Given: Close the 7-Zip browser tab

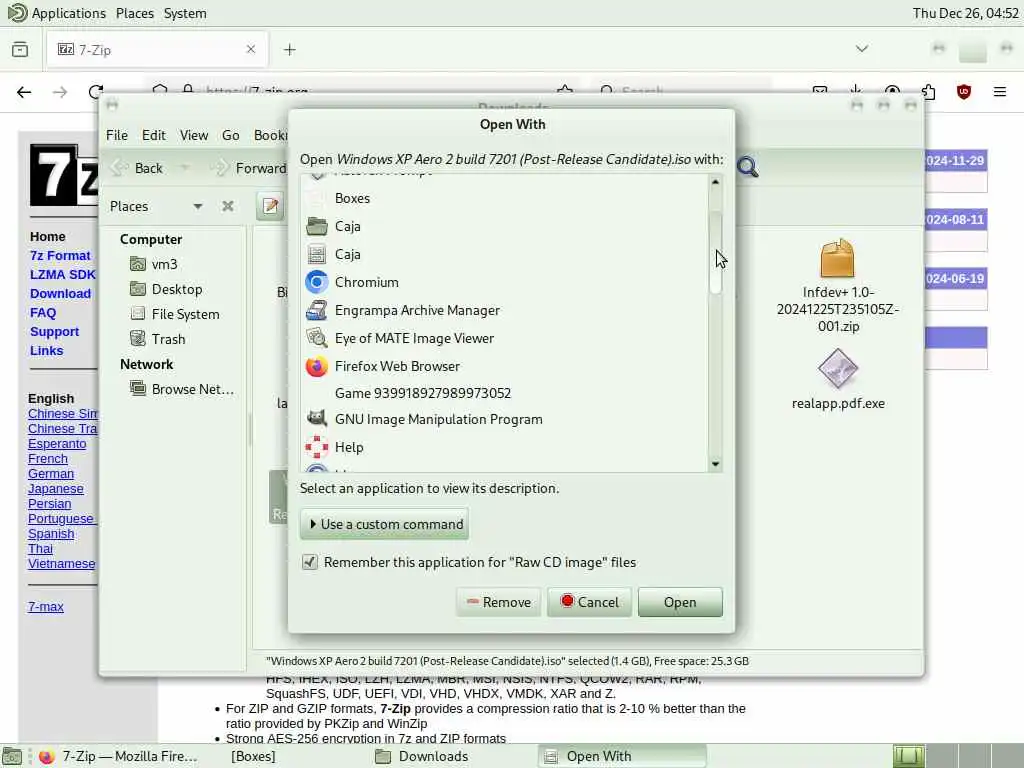Looking at the screenshot, I should 250,50.
